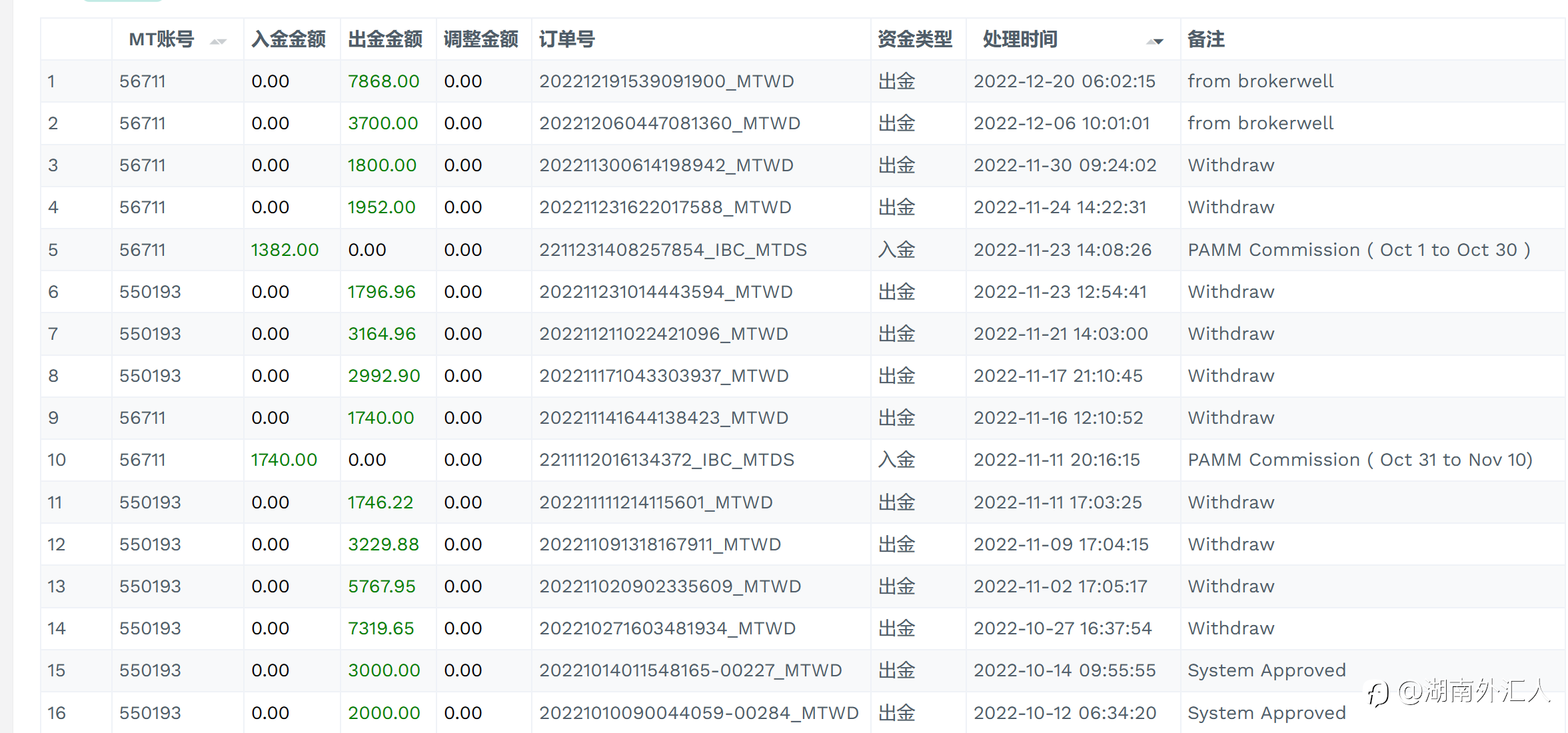
Task: Select 入金 fund type in row 10
Action: [896, 460]
